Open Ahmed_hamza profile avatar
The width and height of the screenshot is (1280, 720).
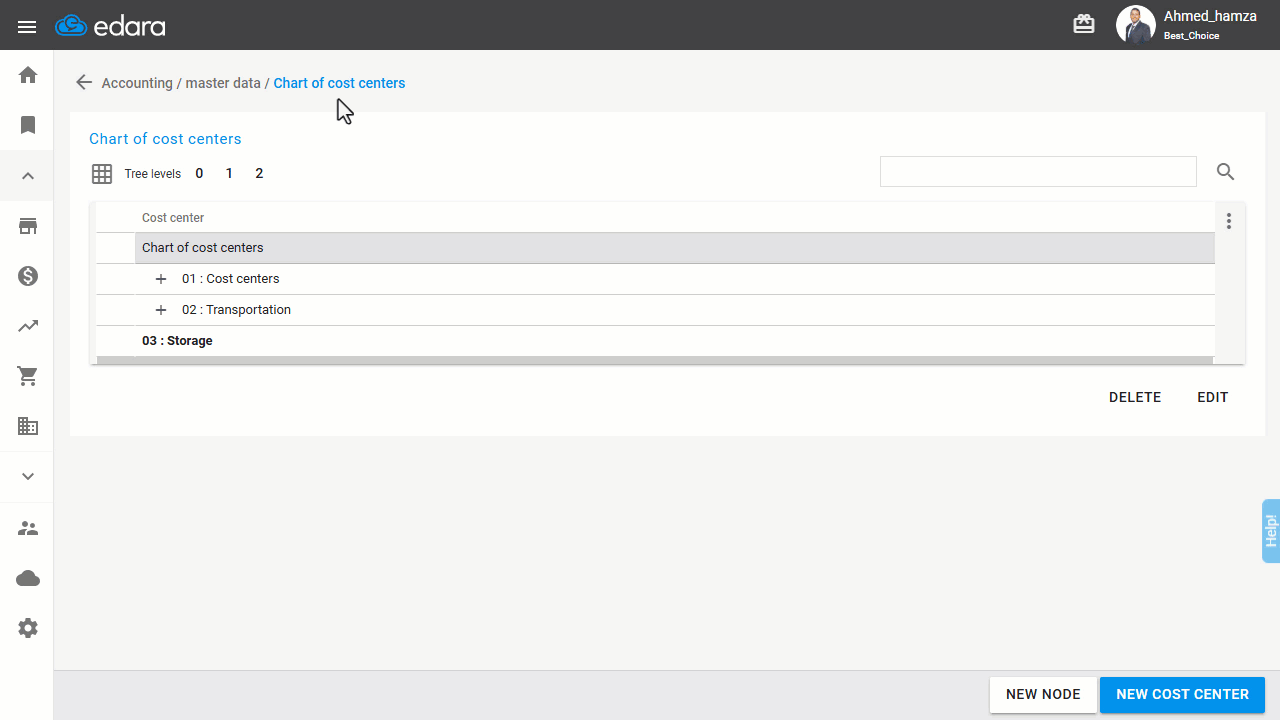(1135, 24)
